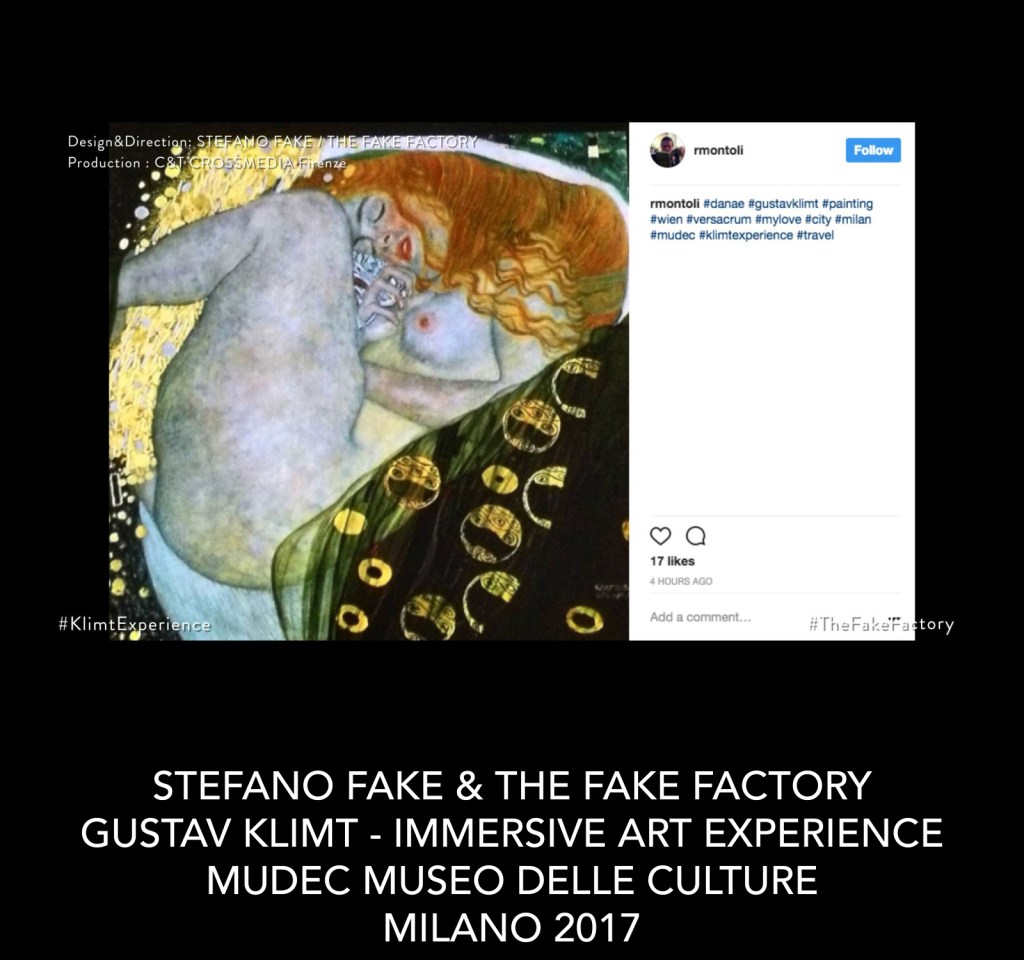Open the #mudec hashtag

click(x=673, y=235)
